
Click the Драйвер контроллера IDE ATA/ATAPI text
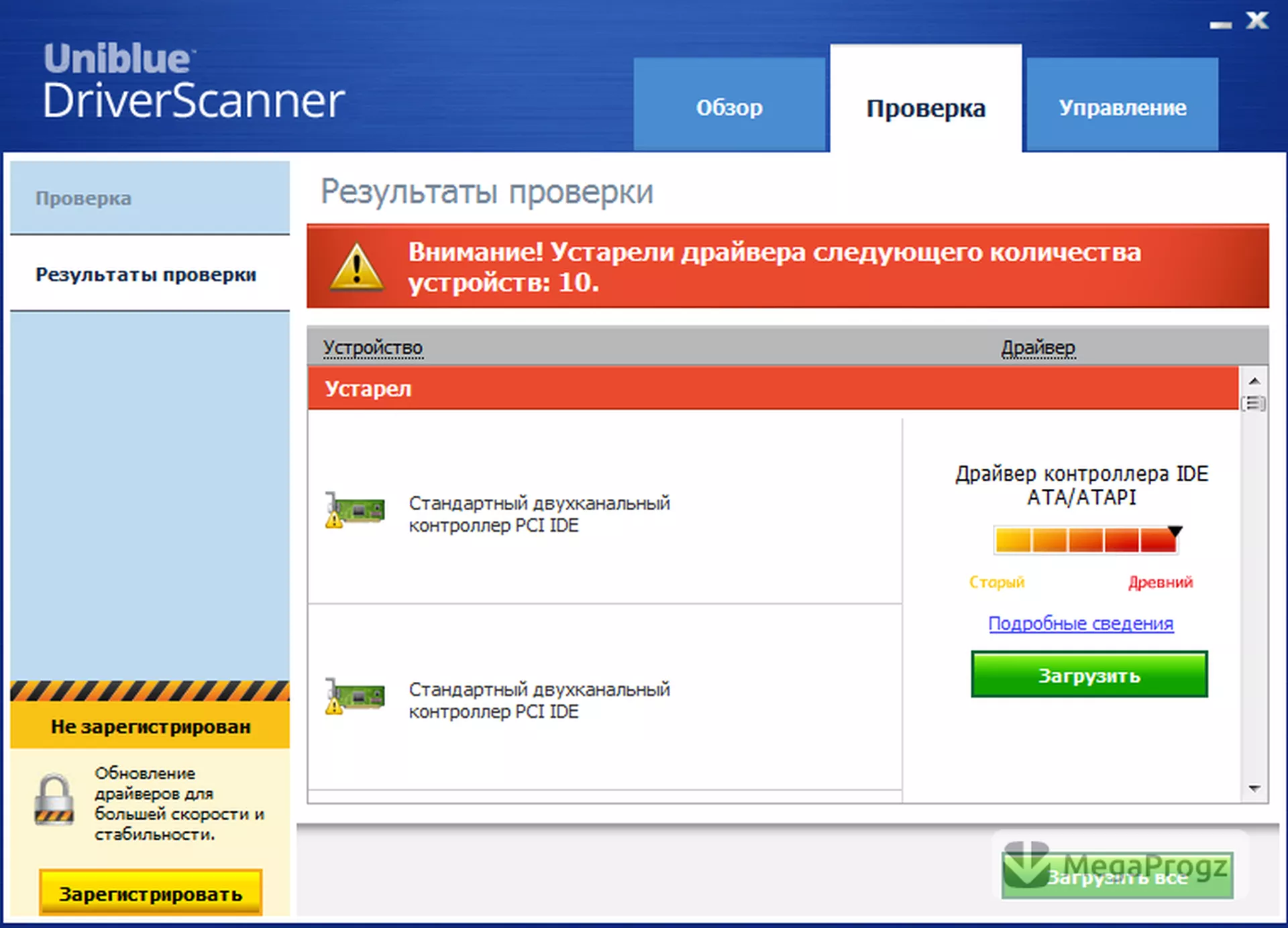click(1081, 485)
